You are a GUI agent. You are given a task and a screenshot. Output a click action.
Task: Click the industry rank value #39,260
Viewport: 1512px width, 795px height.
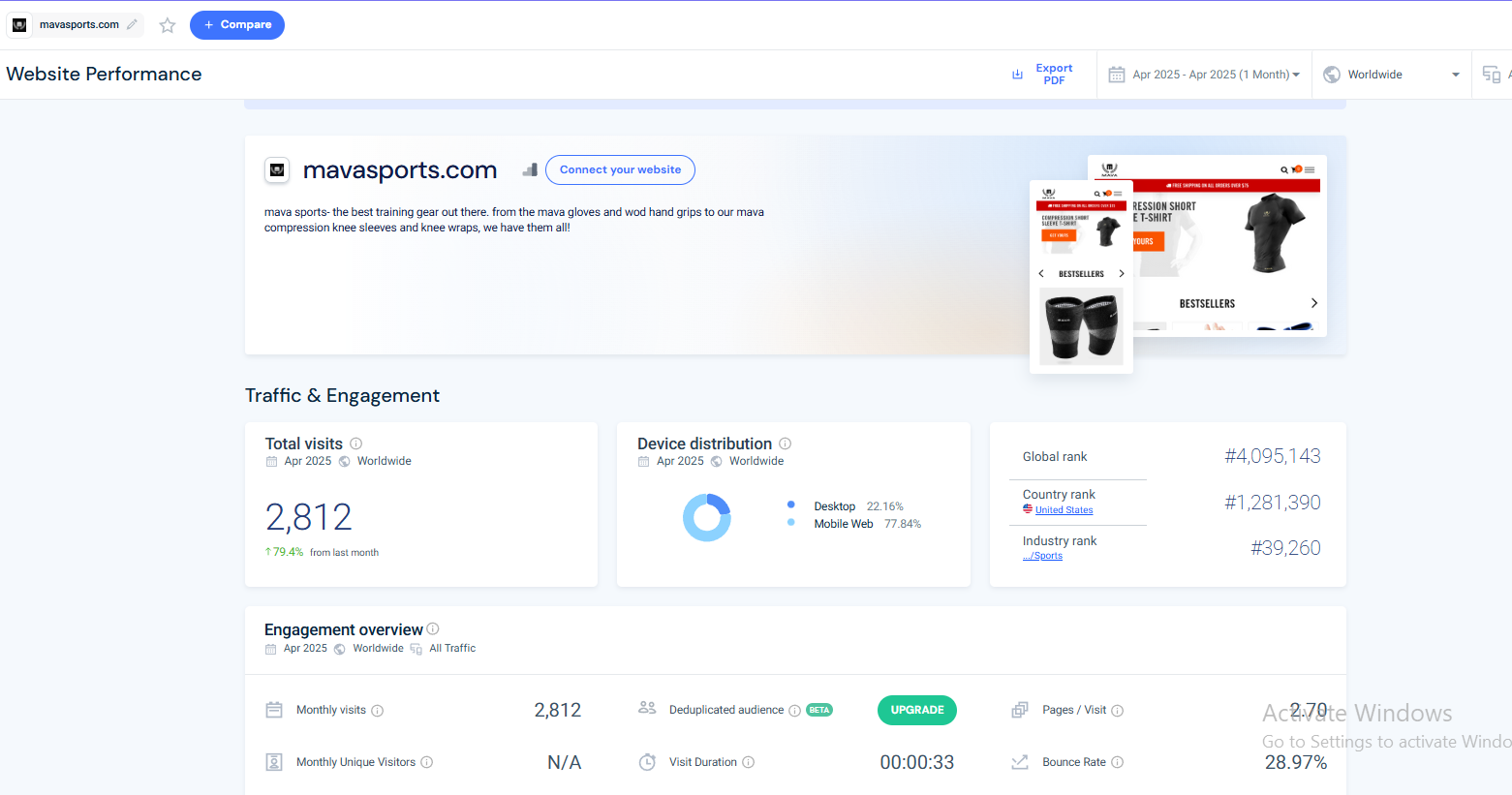tap(1286, 548)
